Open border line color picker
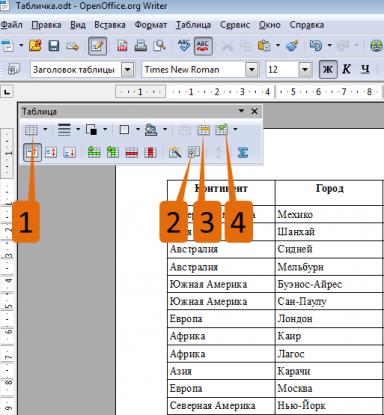This screenshot has height=415, width=384. (x=91, y=130)
